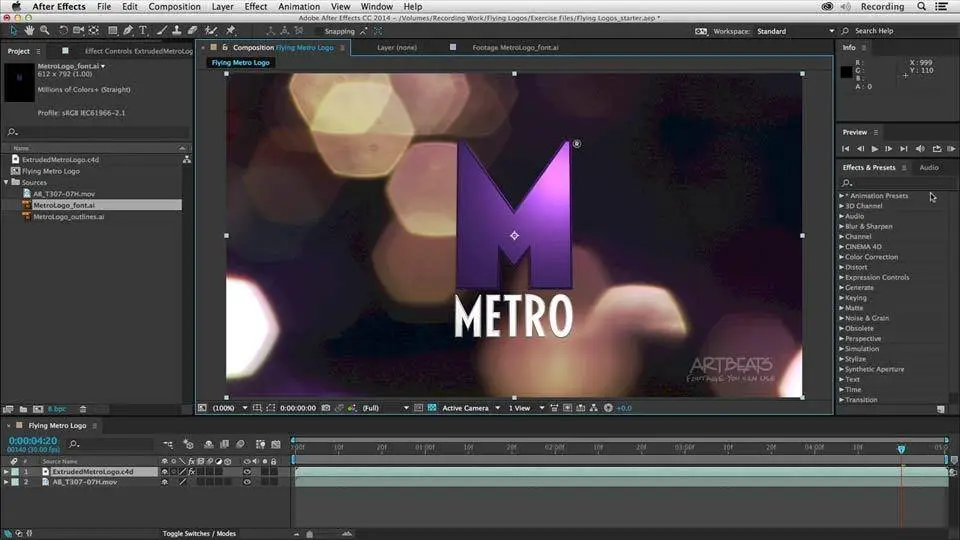Select the Pen tool
The height and width of the screenshot is (540, 960).
point(128,31)
